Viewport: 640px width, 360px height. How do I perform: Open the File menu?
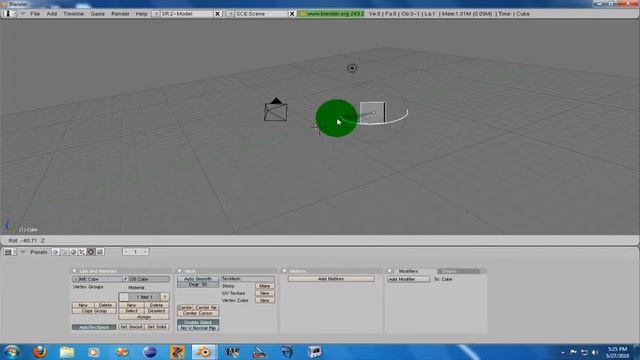coord(35,13)
